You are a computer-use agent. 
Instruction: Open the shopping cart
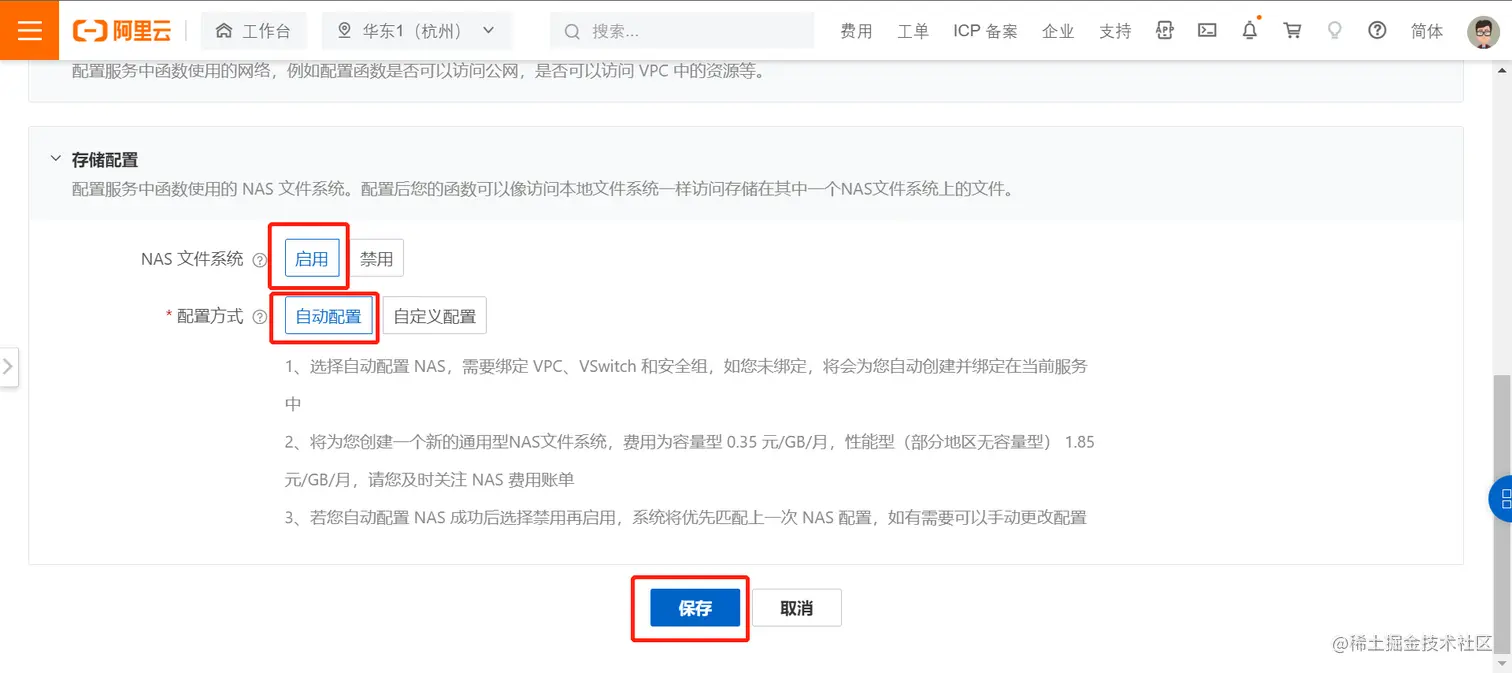tap(1292, 31)
